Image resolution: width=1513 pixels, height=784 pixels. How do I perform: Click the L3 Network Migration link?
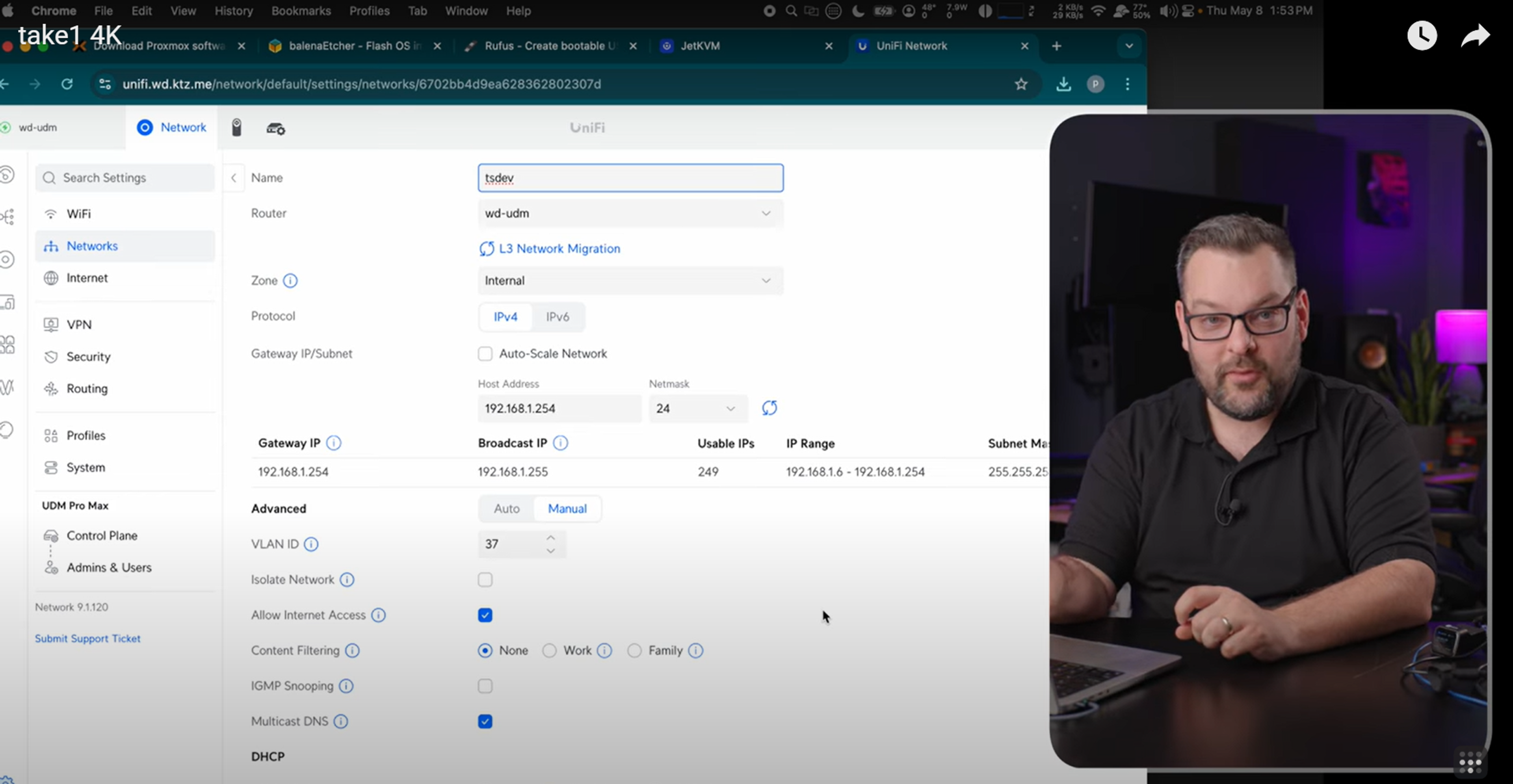pos(559,249)
